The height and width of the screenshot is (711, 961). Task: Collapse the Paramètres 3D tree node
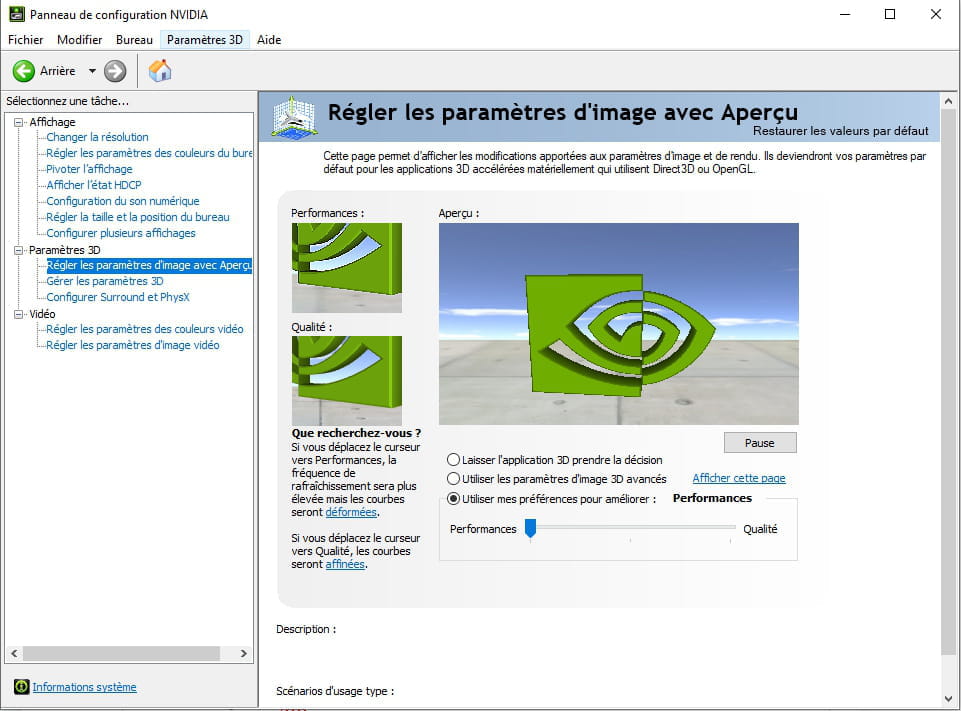[18, 250]
